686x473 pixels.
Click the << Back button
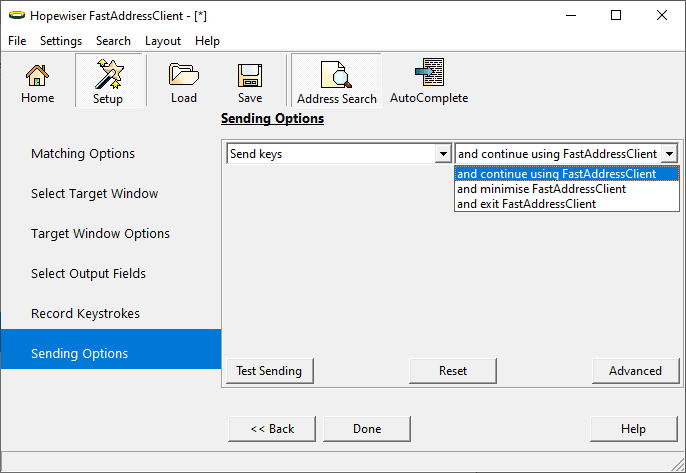272,429
